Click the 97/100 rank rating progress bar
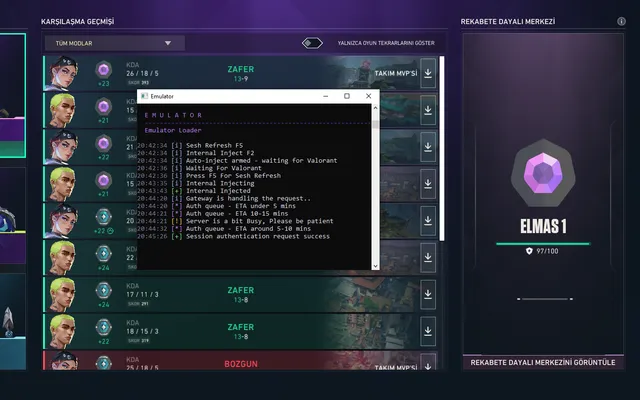The width and height of the screenshot is (640, 400). click(543, 244)
